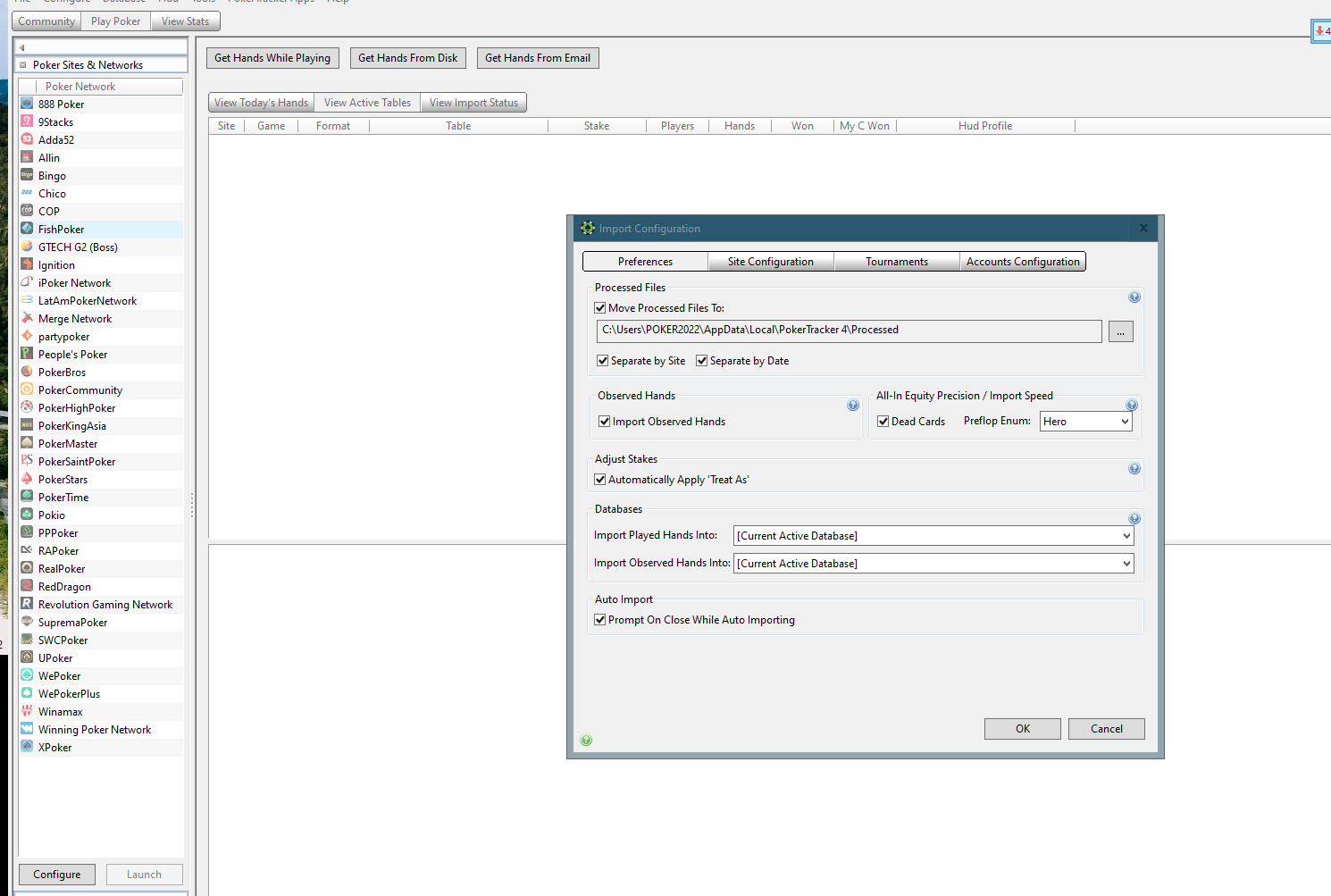This screenshot has height=896, width=1331.
Task: Open the Play Poker tab
Action: (x=115, y=21)
